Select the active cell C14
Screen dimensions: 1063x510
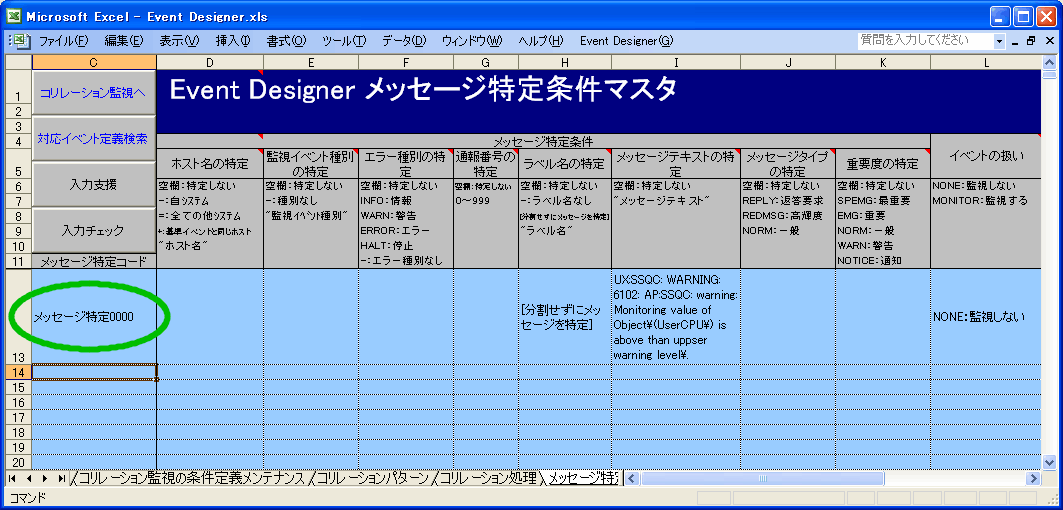[x=94, y=372]
